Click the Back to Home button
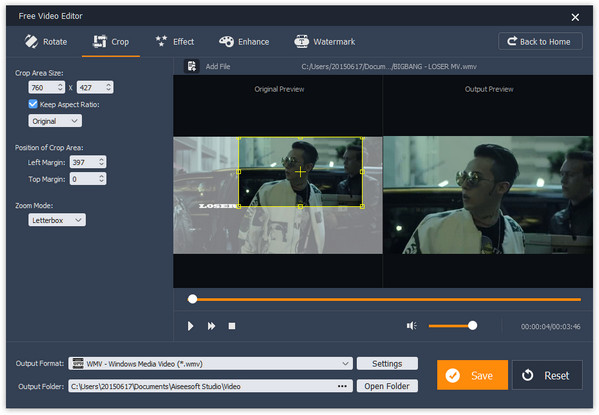 tap(540, 41)
